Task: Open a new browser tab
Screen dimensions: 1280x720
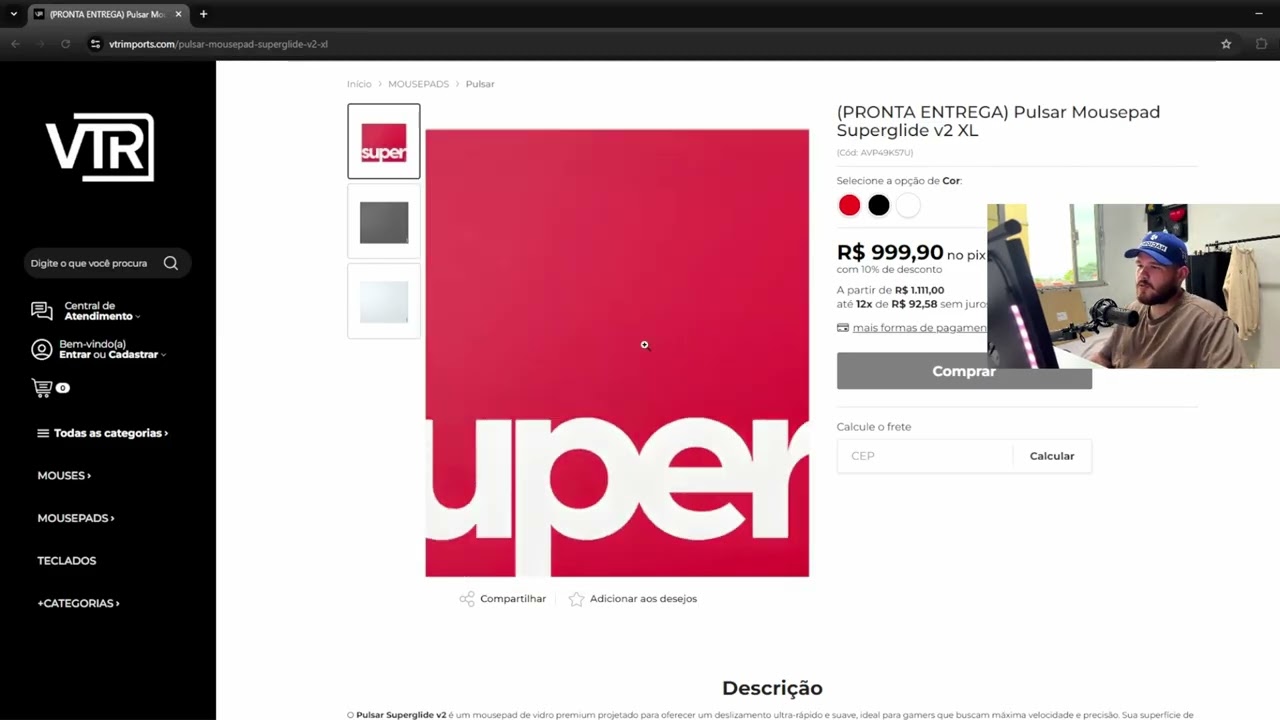Action: [x=203, y=14]
